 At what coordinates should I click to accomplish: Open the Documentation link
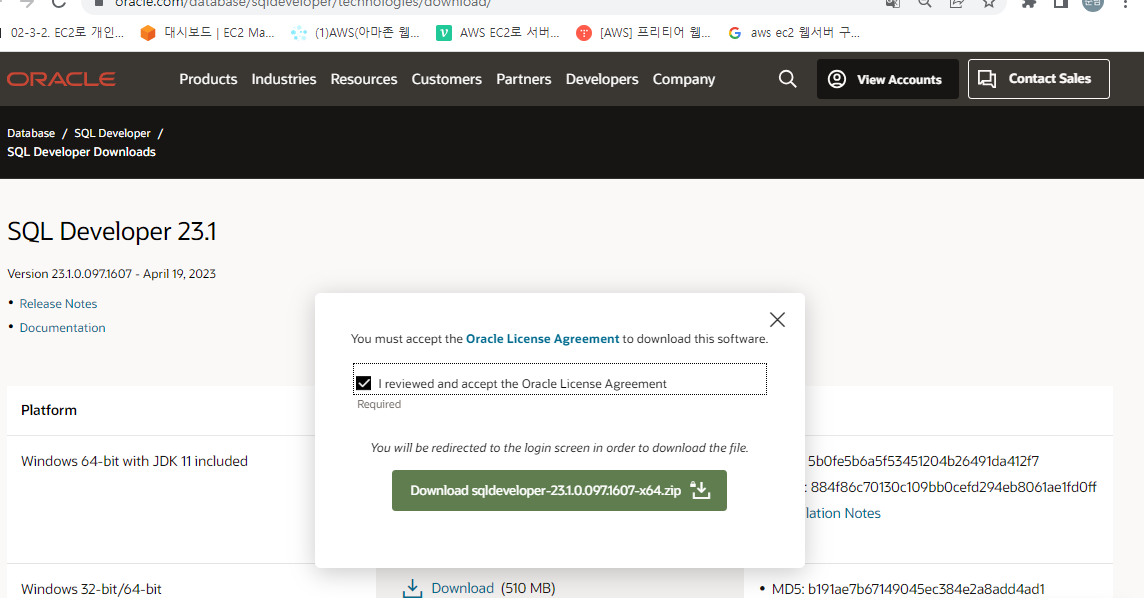coord(62,327)
